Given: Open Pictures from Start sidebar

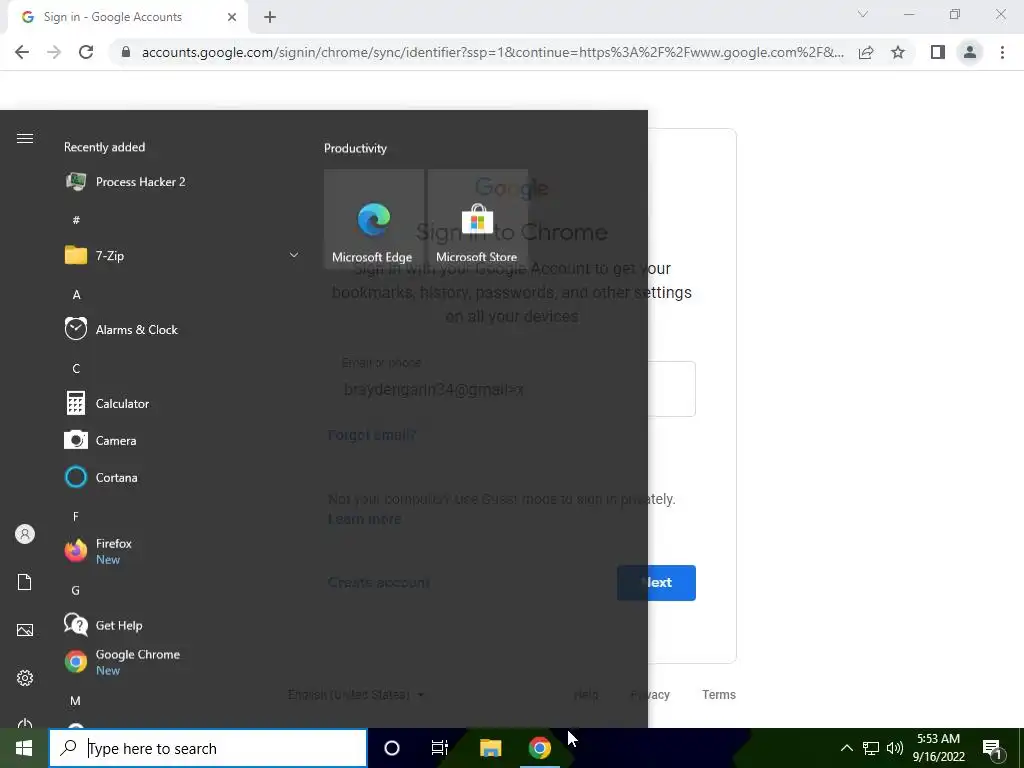Looking at the screenshot, I should (25, 630).
